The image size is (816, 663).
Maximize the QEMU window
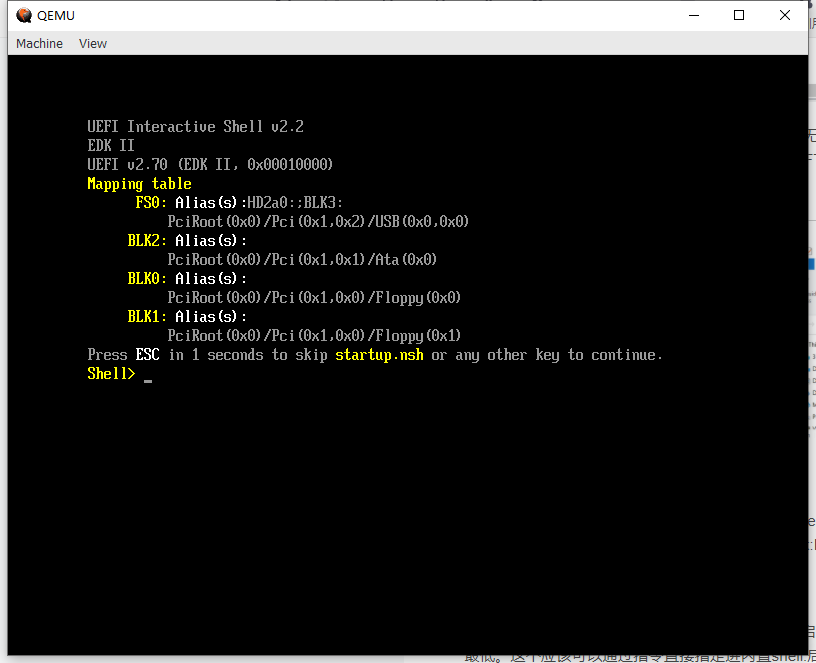tap(738, 15)
